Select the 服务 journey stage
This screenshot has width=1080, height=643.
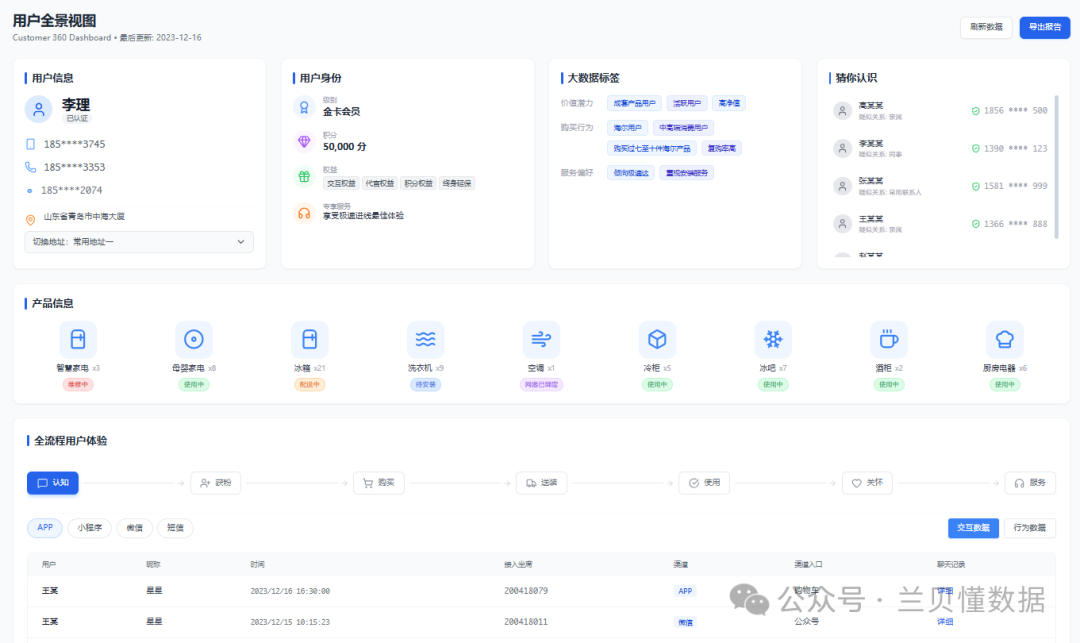pos(1030,483)
